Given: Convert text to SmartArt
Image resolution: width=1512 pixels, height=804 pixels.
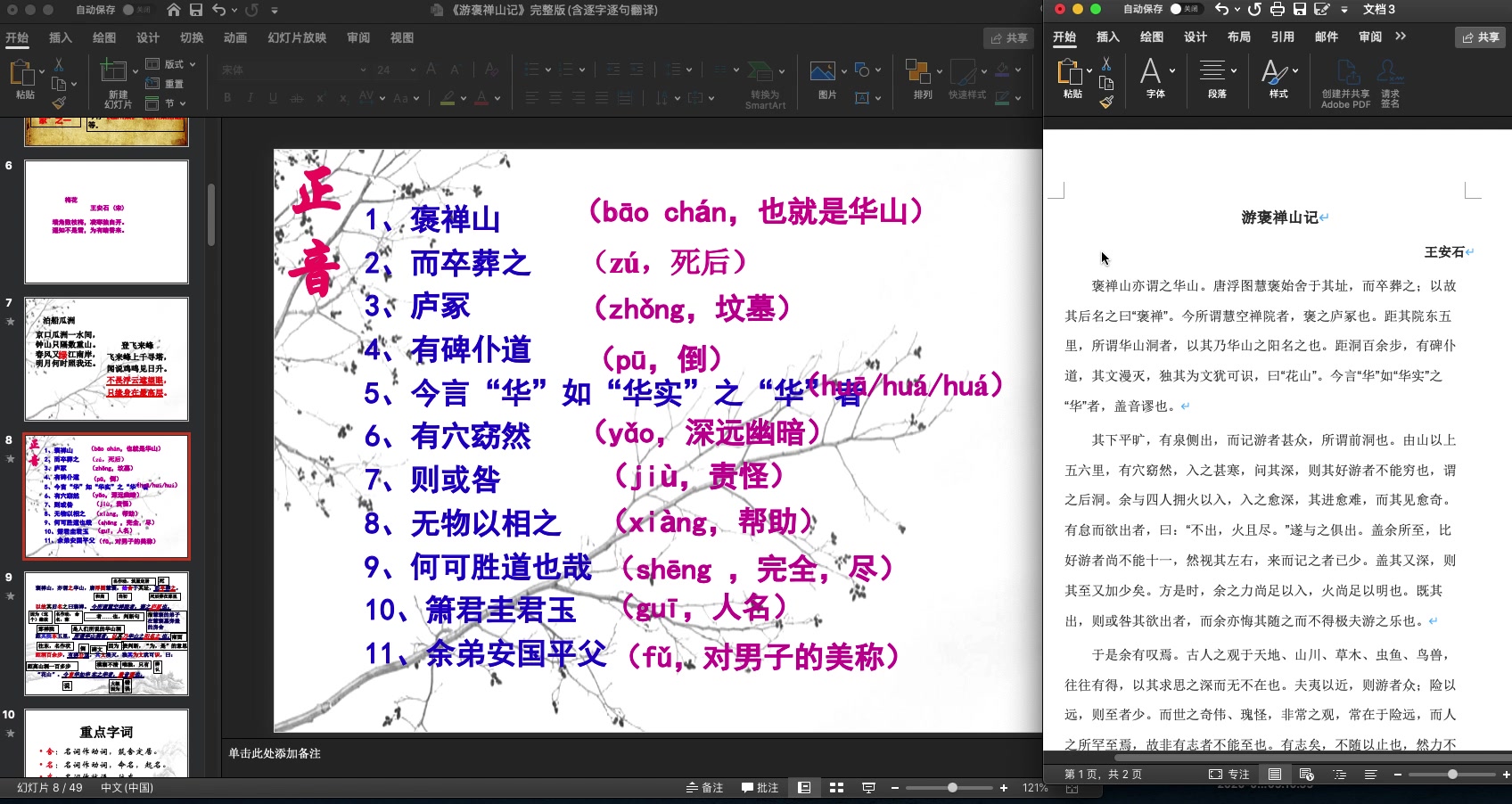Looking at the screenshot, I should tap(765, 84).
